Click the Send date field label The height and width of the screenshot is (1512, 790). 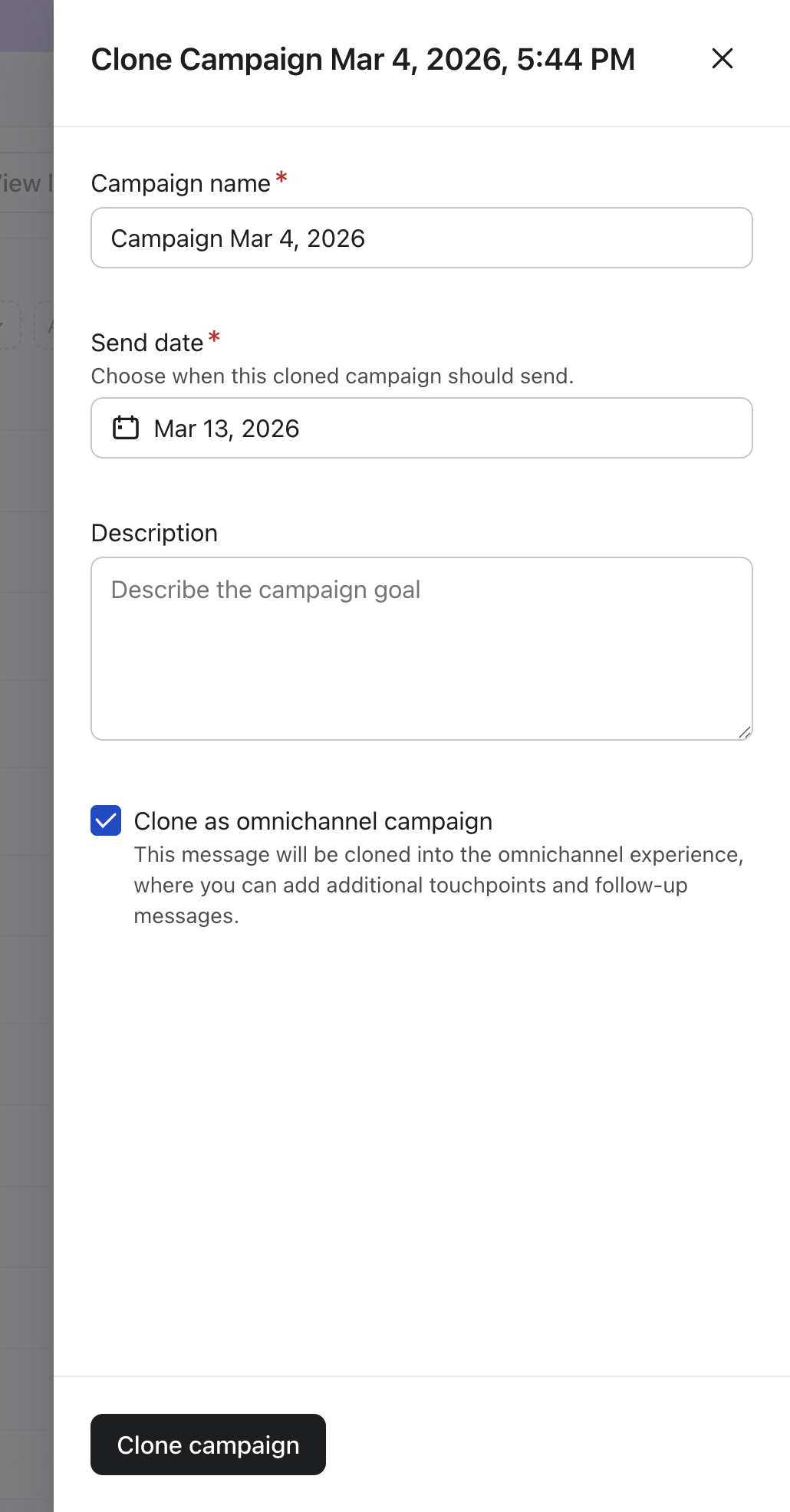click(147, 343)
